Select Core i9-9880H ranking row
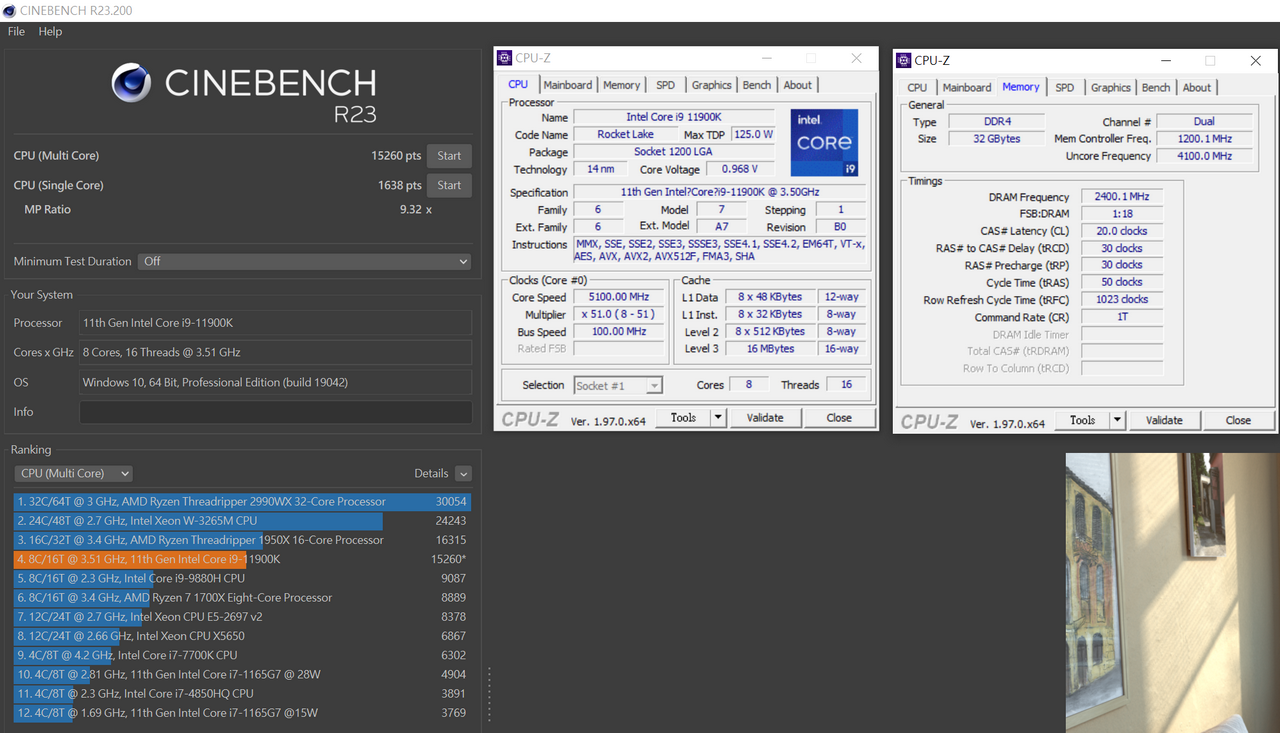 click(x=242, y=578)
